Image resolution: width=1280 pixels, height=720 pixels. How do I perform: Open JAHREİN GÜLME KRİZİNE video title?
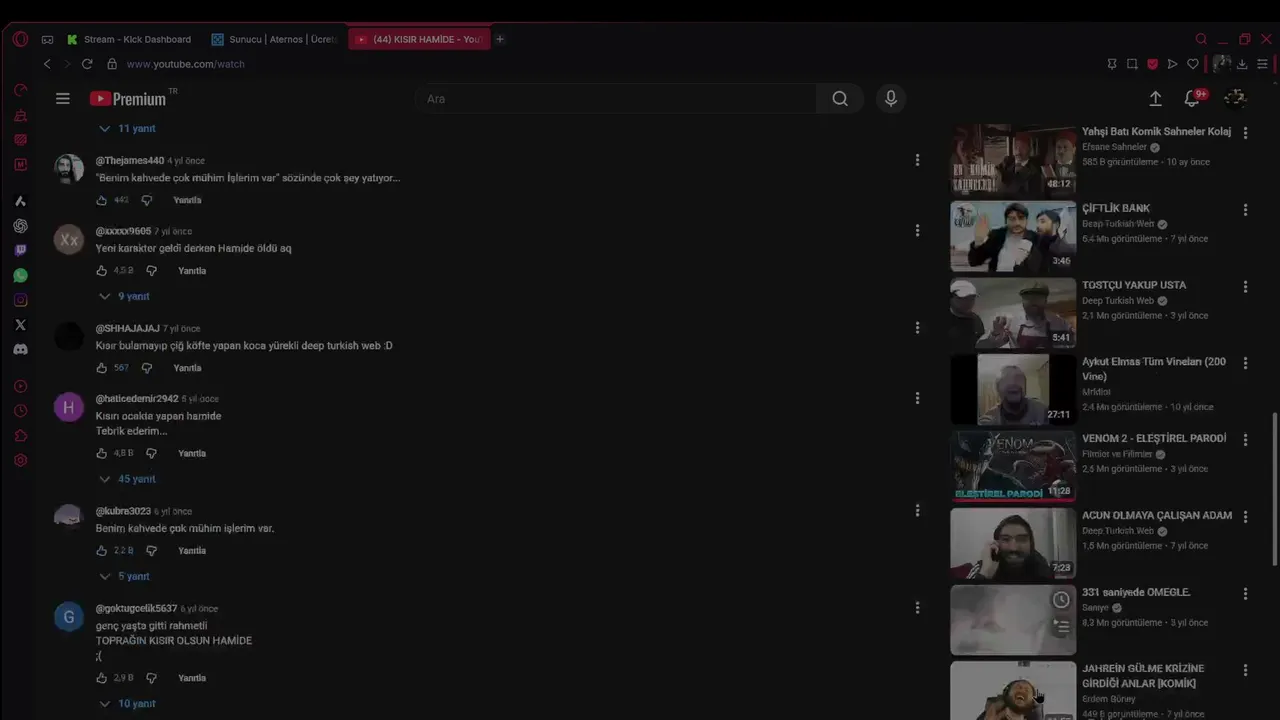point(1143,676)
